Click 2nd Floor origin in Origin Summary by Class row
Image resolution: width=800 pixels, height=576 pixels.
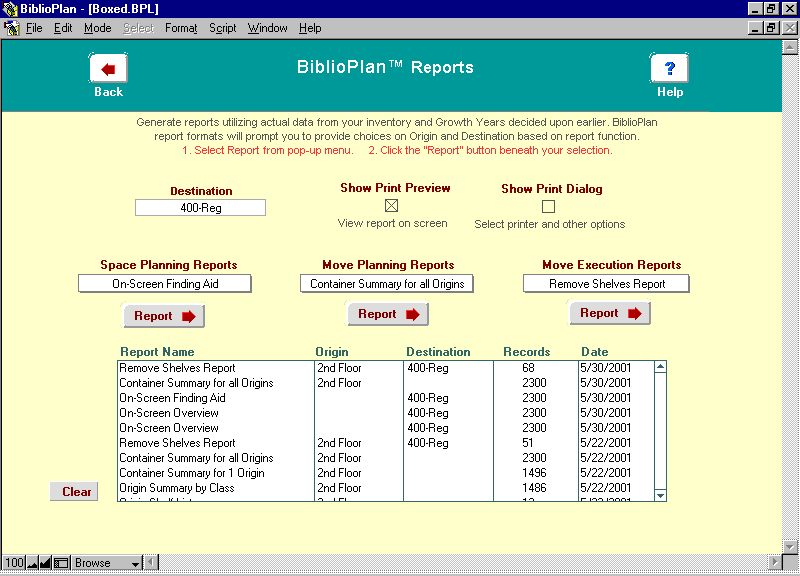point(339,488)
